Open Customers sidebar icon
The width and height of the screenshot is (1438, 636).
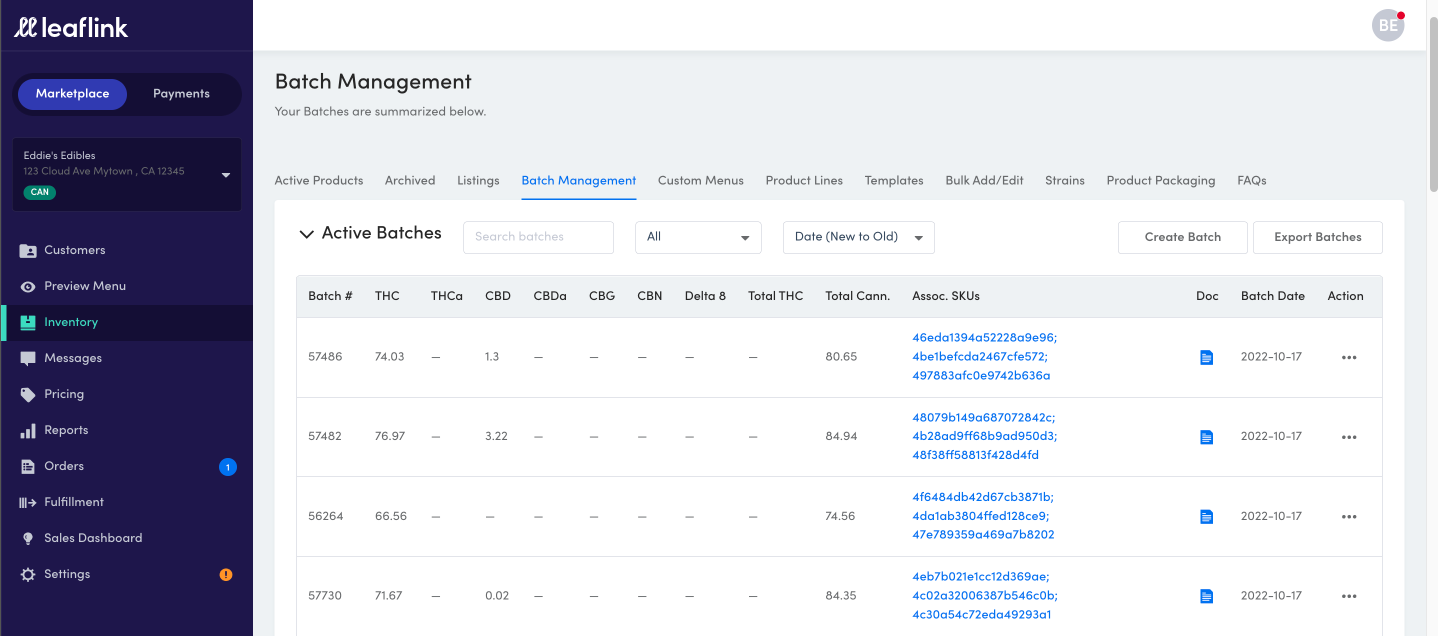click(x=28, y=250)
